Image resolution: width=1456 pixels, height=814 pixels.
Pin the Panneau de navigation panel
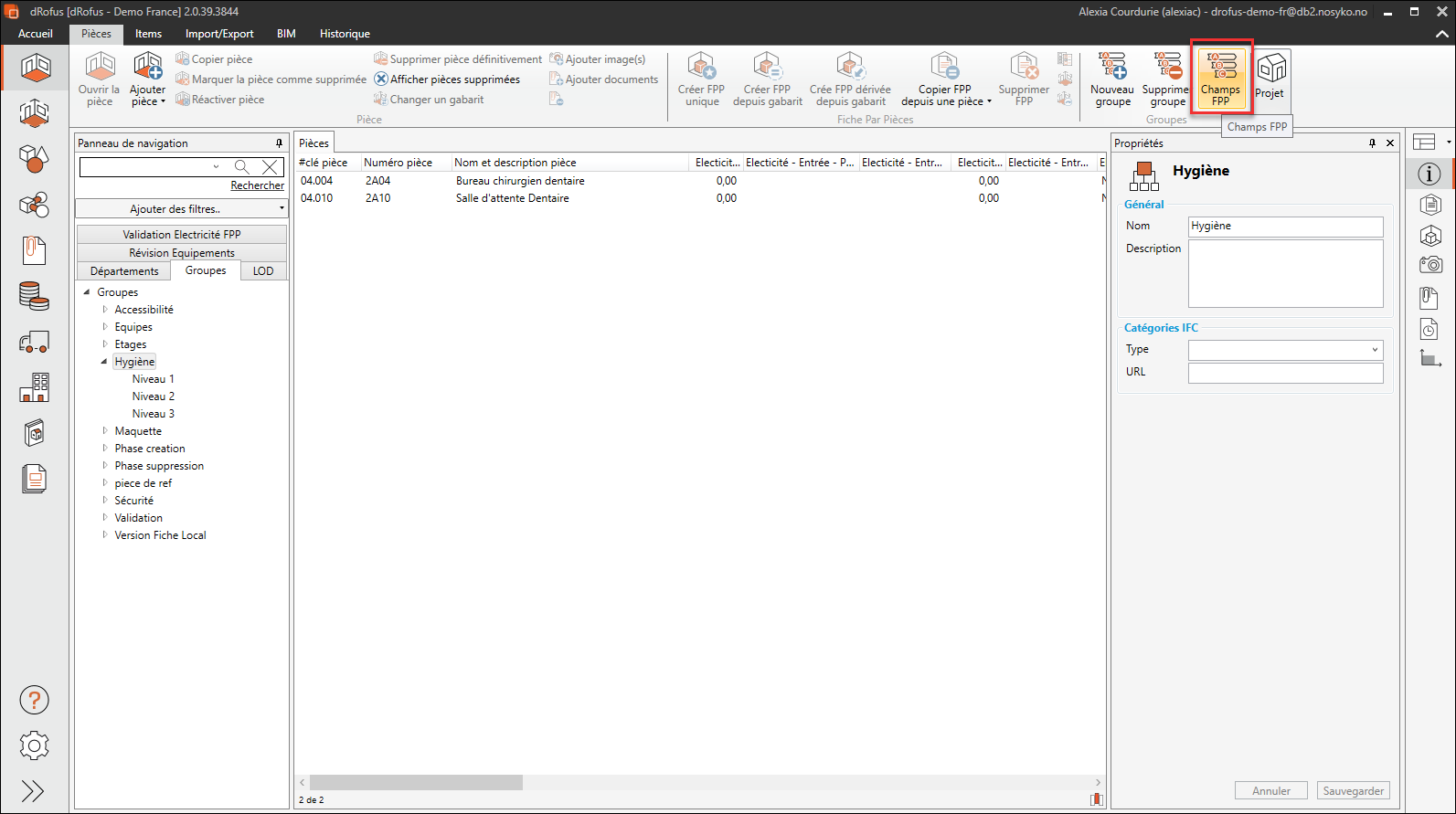[x=279, y=143]
